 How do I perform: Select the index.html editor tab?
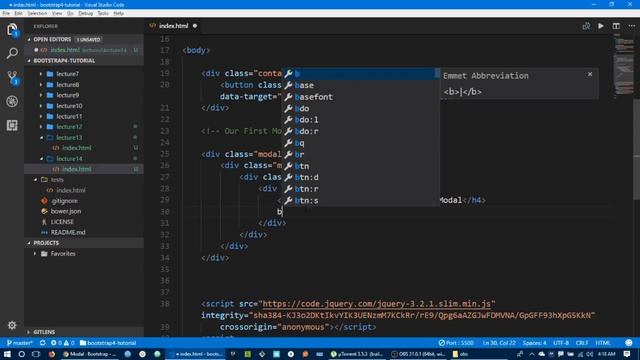tap(173, 26)
